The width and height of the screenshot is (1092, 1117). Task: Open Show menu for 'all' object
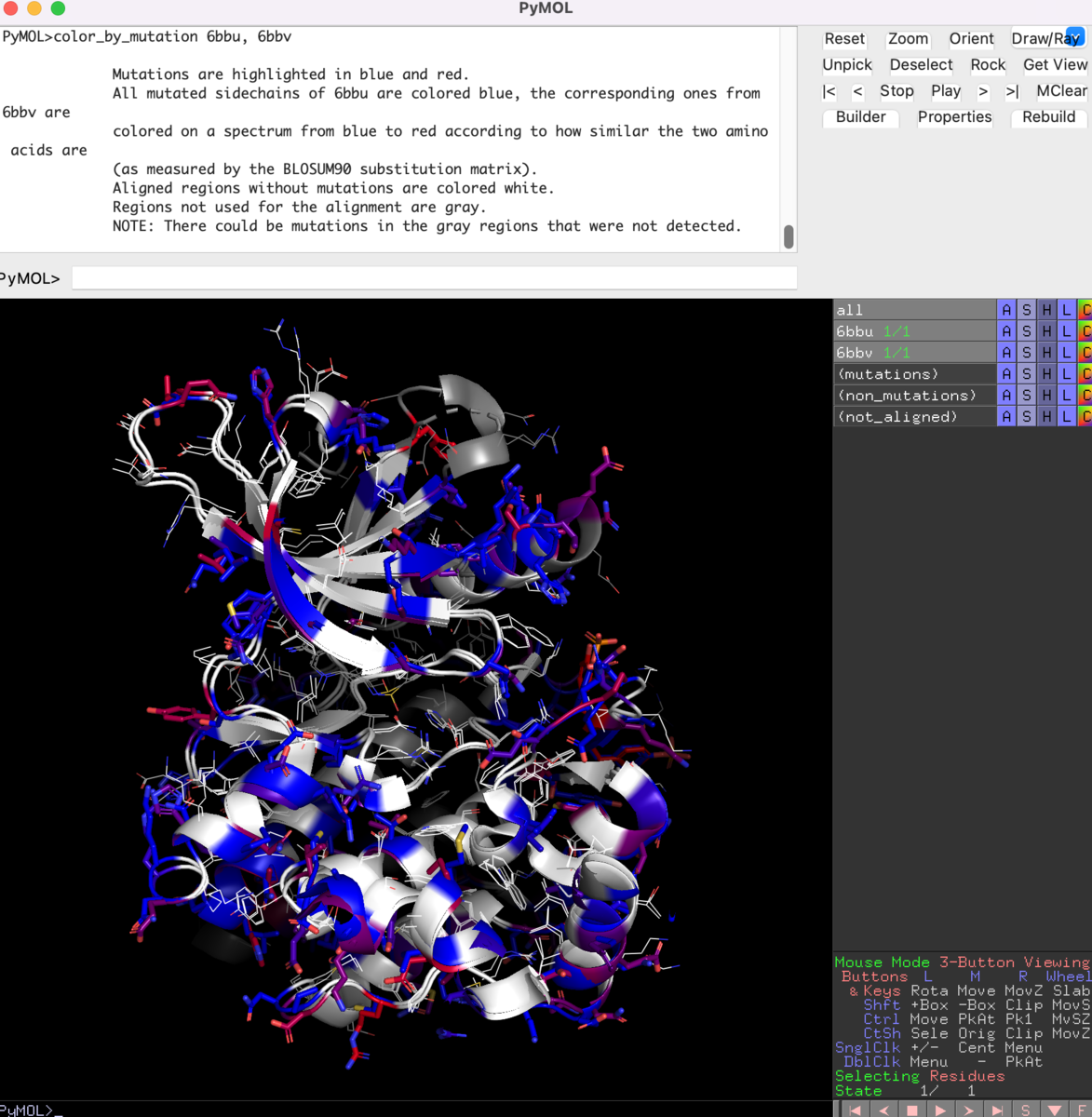click(x=1027, y=310)
